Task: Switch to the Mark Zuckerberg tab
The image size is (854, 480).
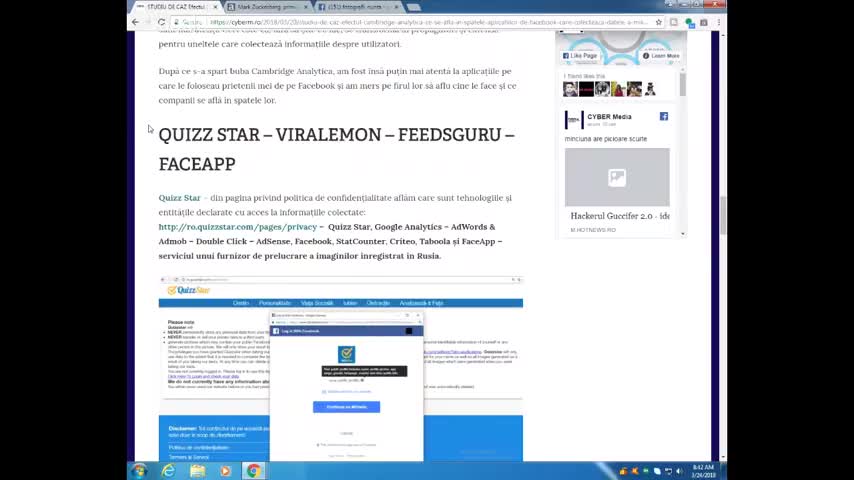Action: point(267,7)
